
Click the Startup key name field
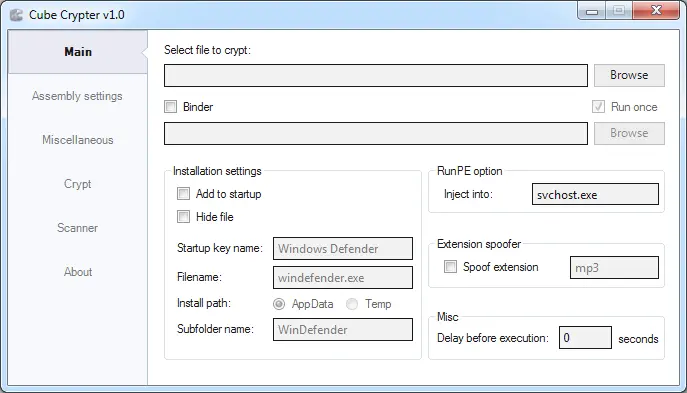[x=343, y=248]
